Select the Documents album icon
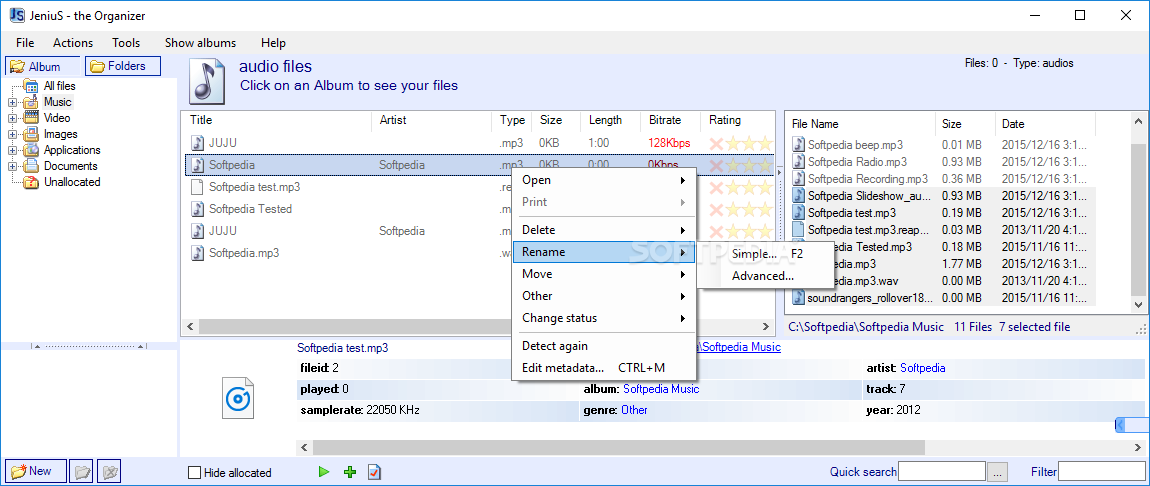 (31, 166)
